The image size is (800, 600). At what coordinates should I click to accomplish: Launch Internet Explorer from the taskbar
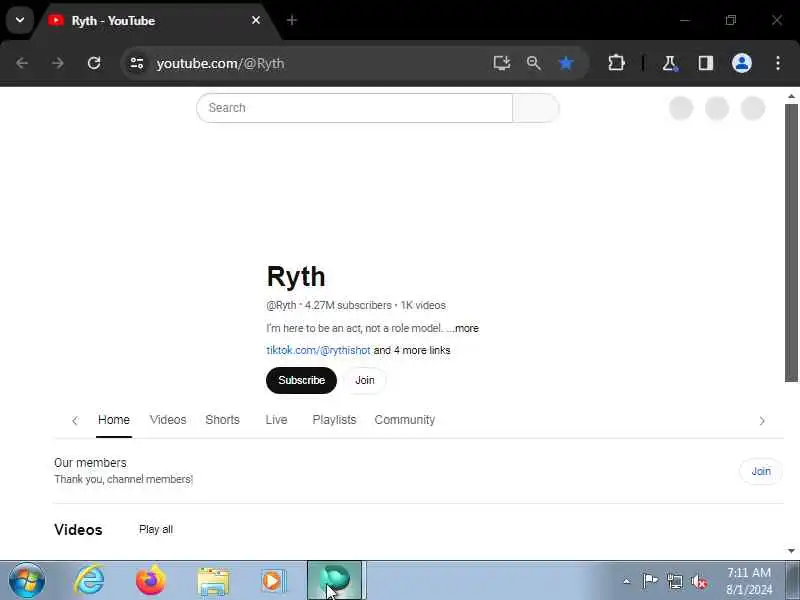click(x=89, y=581)
